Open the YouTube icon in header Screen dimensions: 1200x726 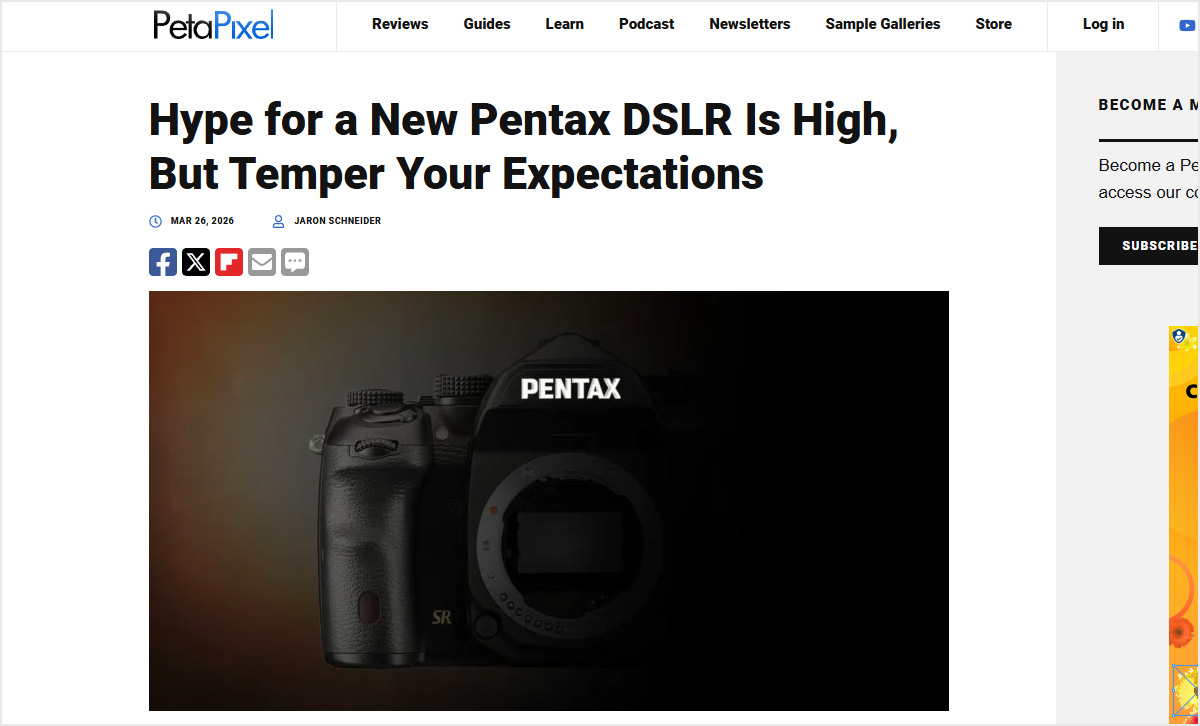pos(1188,25)
